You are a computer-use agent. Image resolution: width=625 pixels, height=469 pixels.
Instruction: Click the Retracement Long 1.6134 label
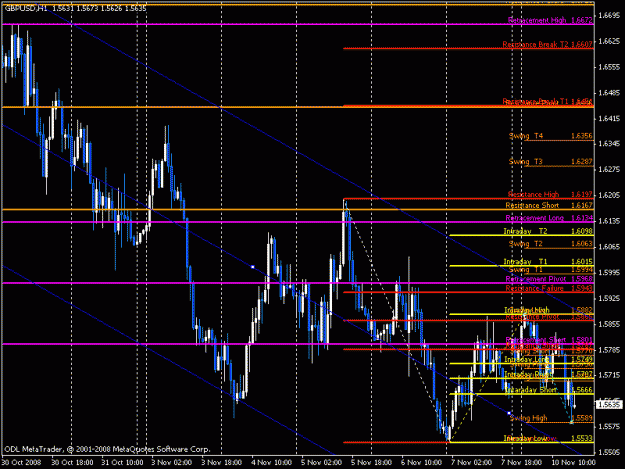(549, 218)
